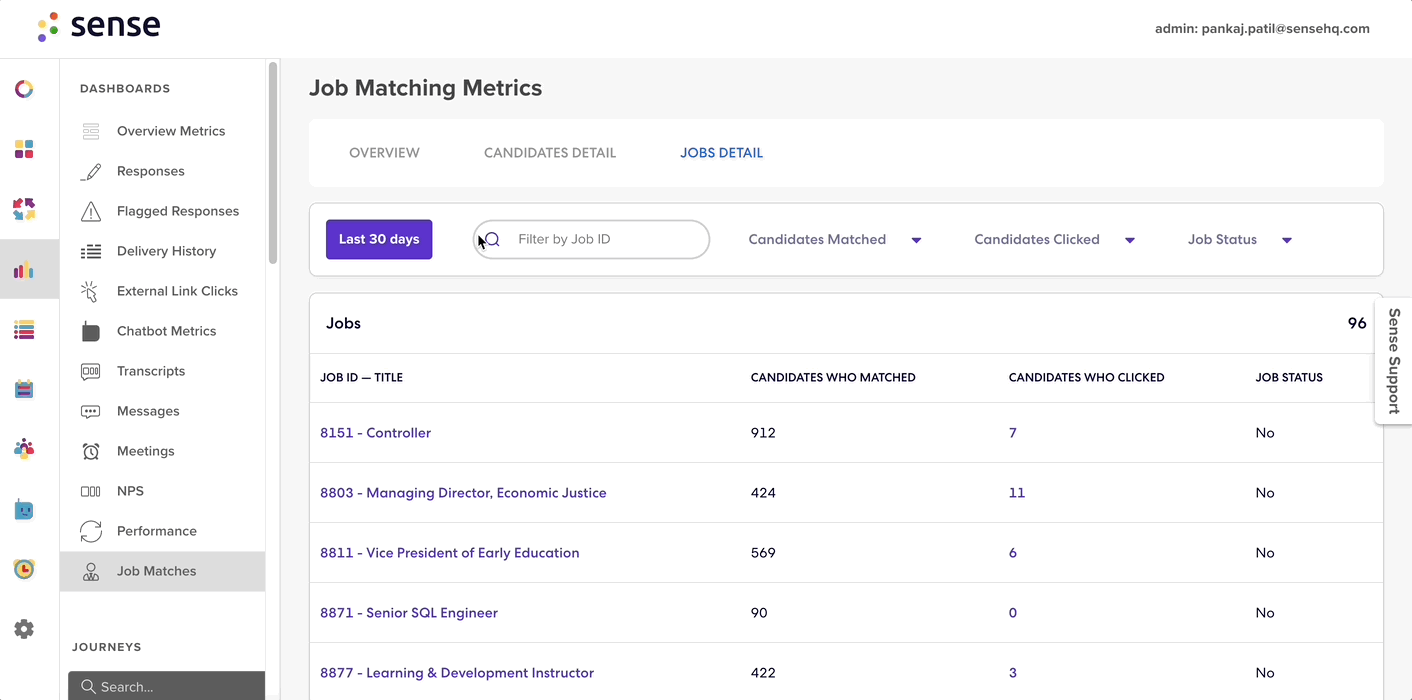
Task: Click the Flagged Responses warning triangle icon
Action: pyautogui.click(x=91, y=211)
